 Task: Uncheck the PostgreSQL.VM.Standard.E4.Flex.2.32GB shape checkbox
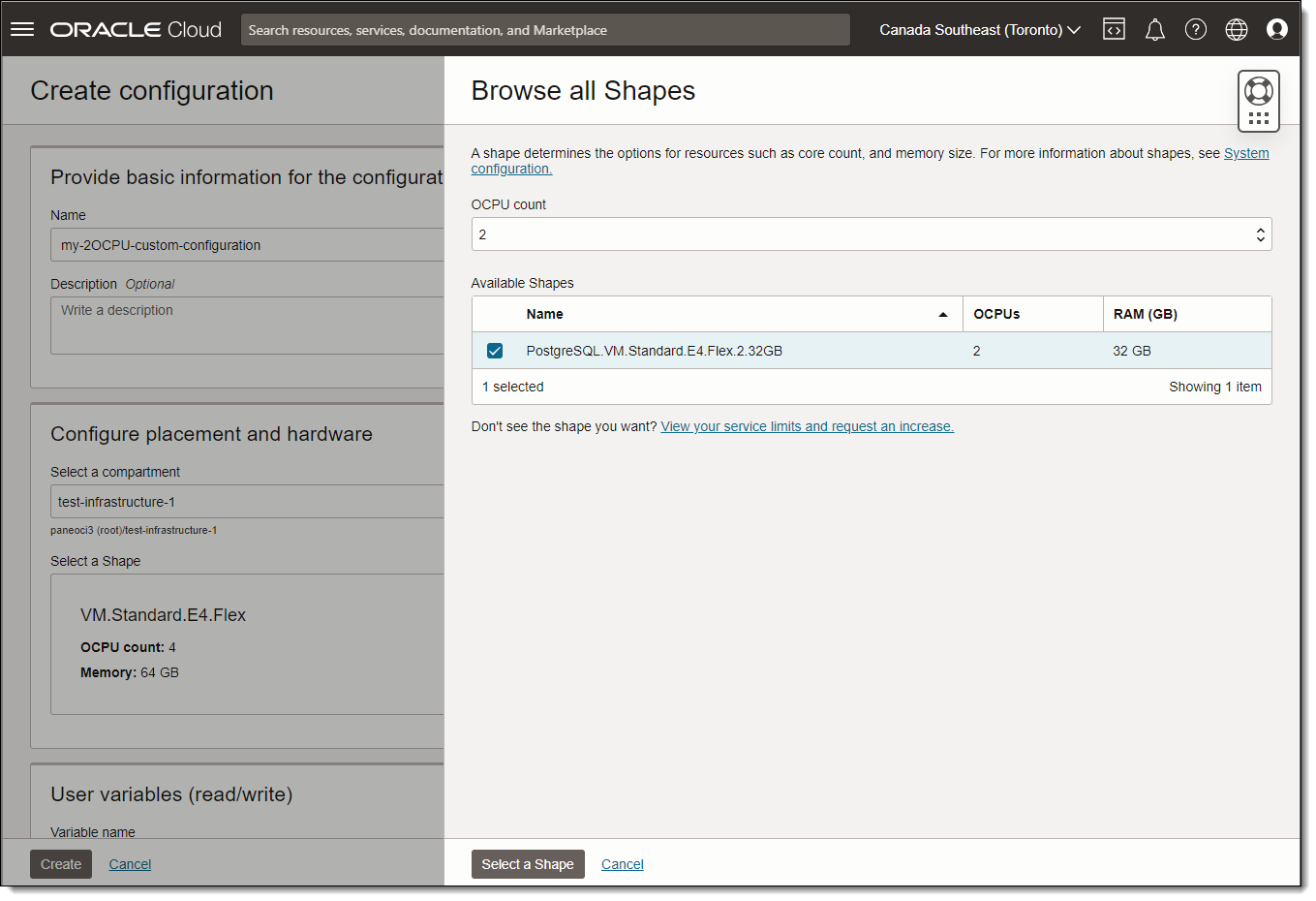[x=495, y=351]
